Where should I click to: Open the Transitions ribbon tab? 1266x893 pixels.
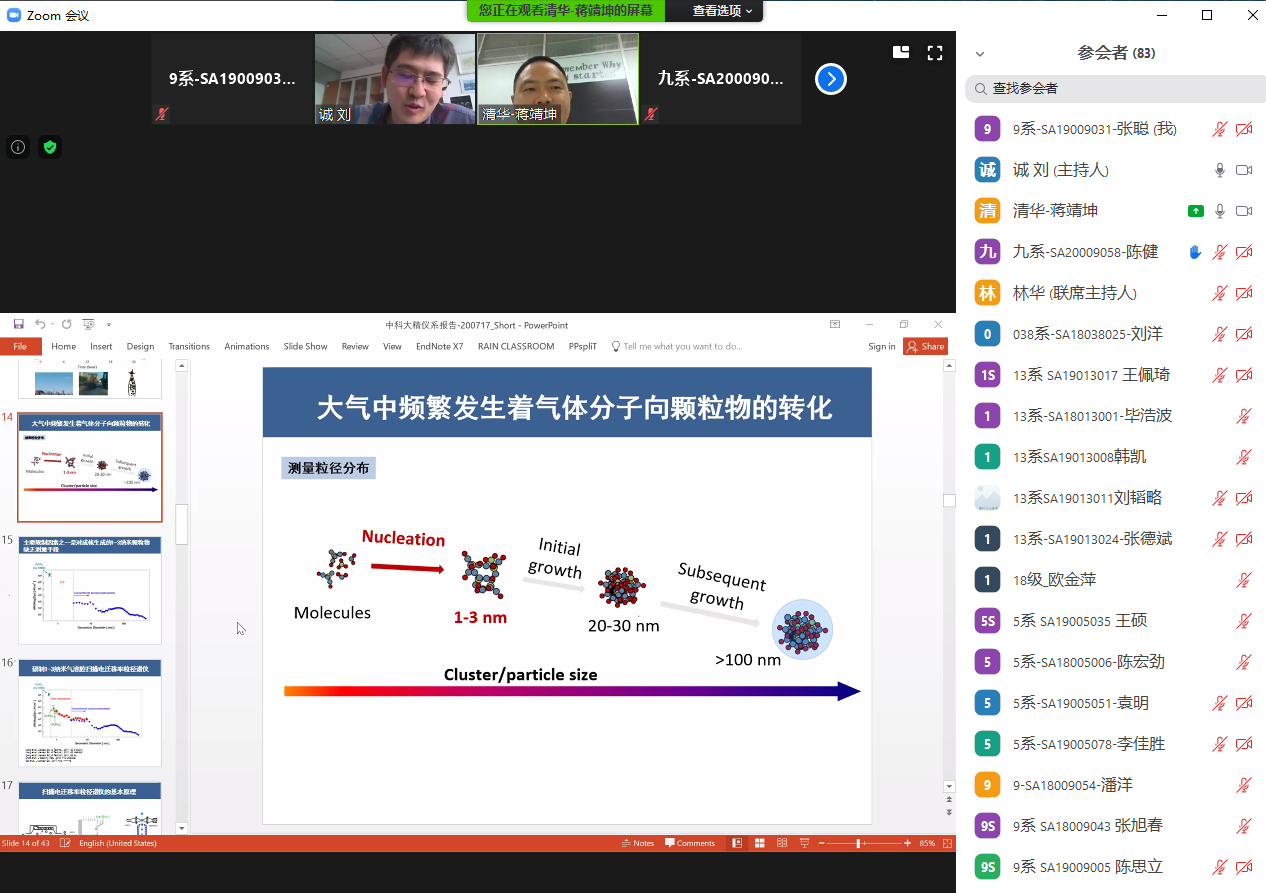click(189, 346)
